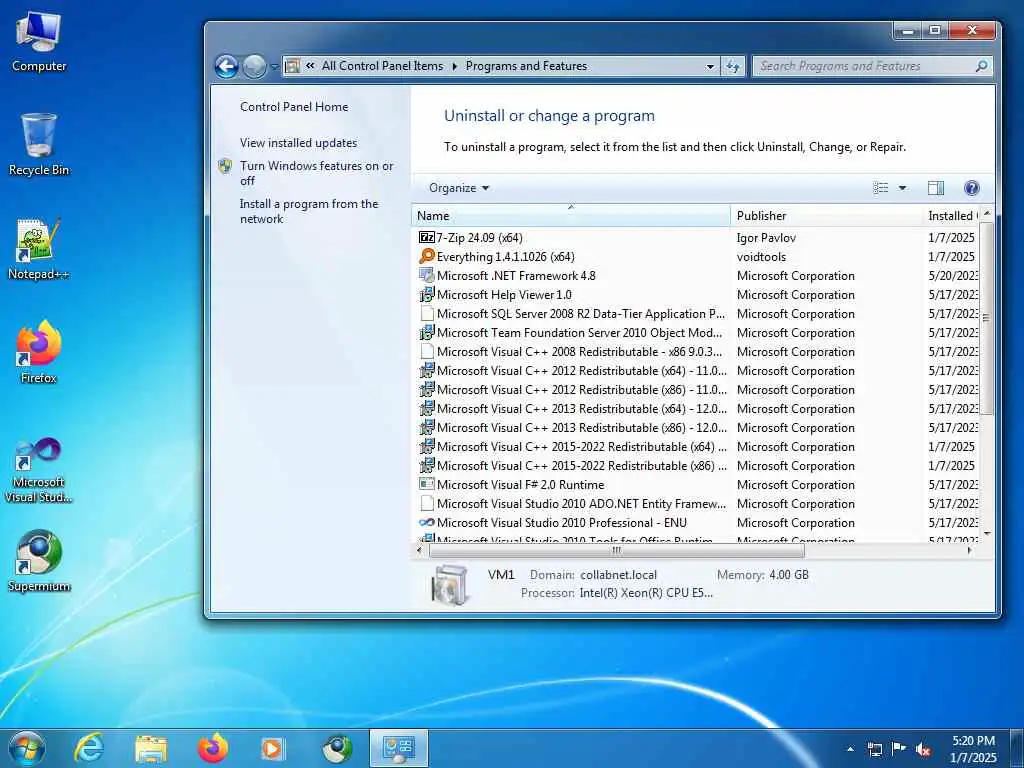Expand the view options dropdown arrow

903,188
